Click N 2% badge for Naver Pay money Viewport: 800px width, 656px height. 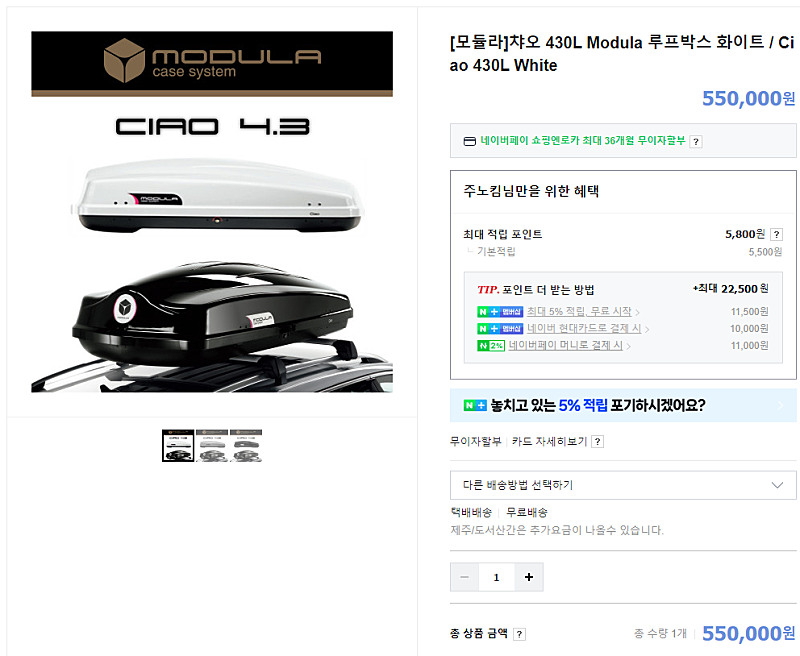491,346
